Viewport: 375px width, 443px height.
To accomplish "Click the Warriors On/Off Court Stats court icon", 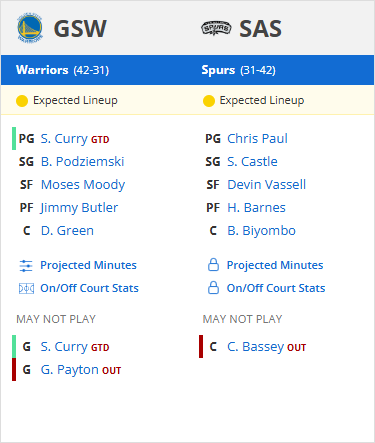I will (x=26, y=288).
